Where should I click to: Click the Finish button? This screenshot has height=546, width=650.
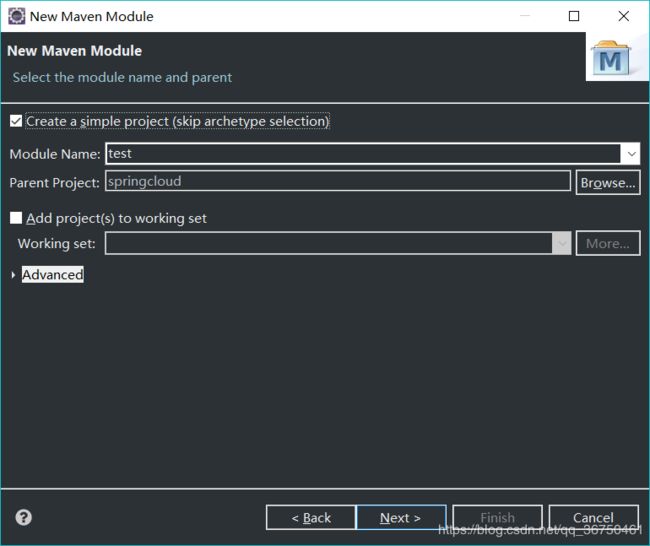(x=497, y=517)
